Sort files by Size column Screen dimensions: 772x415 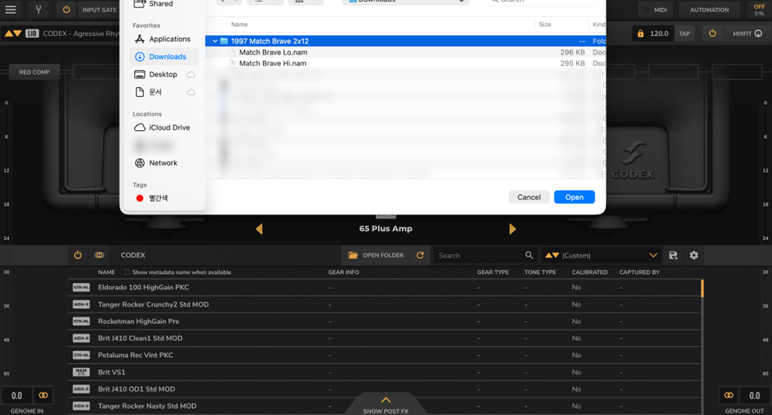coord(545,25)
